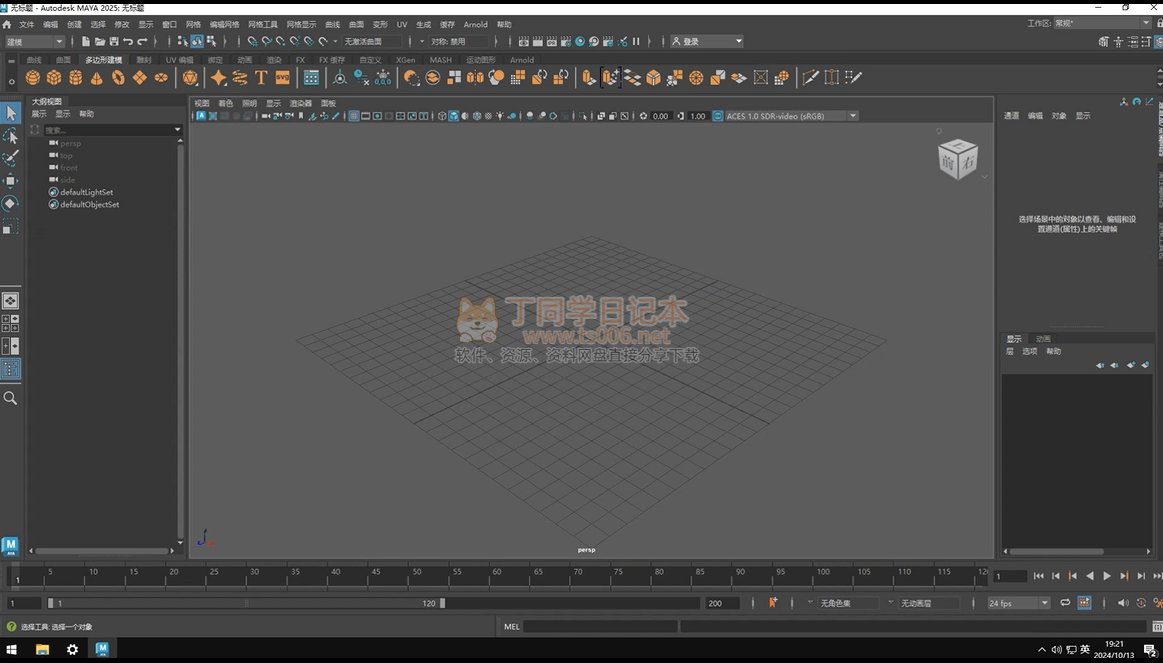
Task: Create a polygon cube from the shelf
Action: click(x=54, y=78)
